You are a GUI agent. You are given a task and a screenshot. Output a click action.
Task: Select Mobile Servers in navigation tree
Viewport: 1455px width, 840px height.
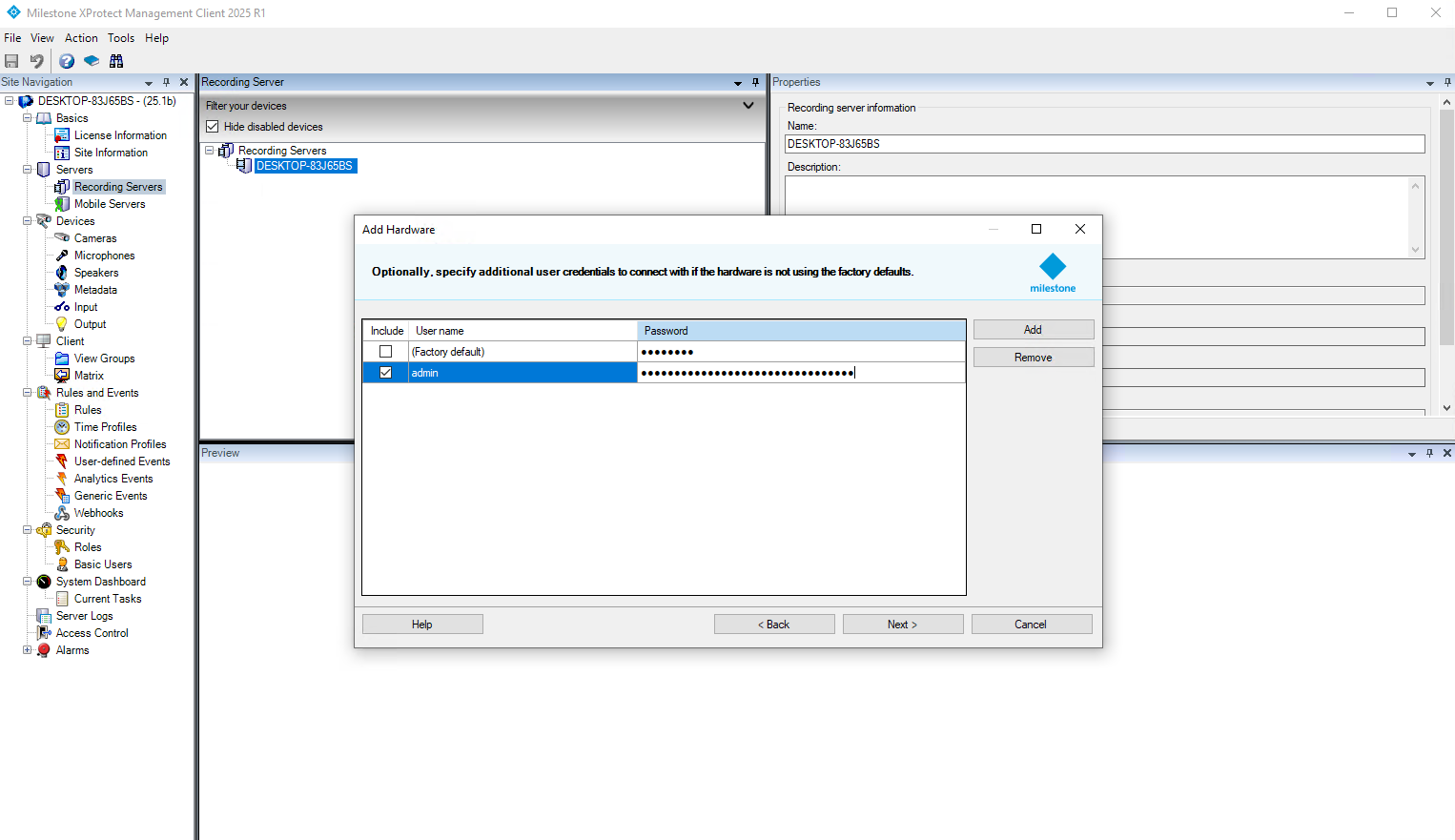110,204
